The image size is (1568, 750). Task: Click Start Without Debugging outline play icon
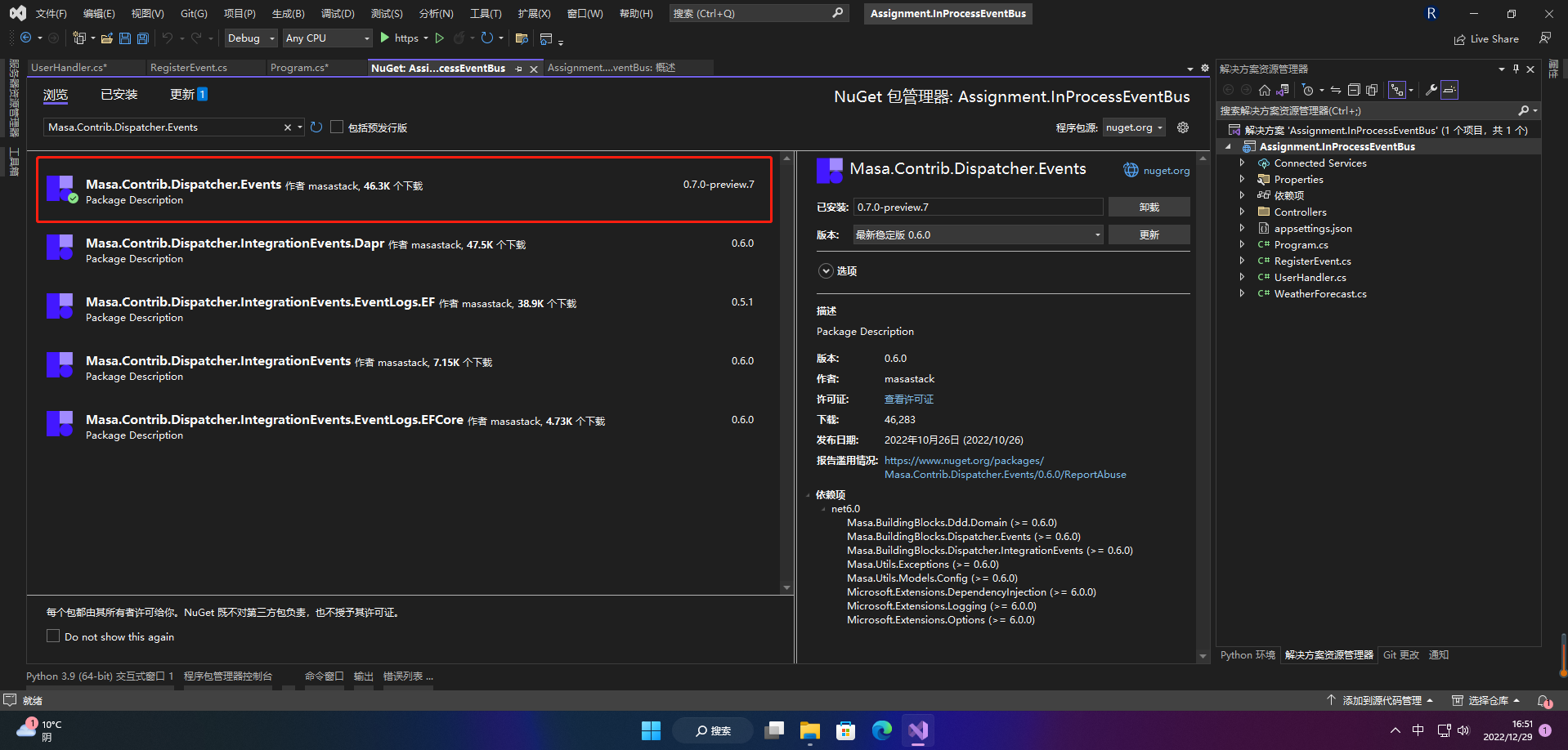point(440,38)
